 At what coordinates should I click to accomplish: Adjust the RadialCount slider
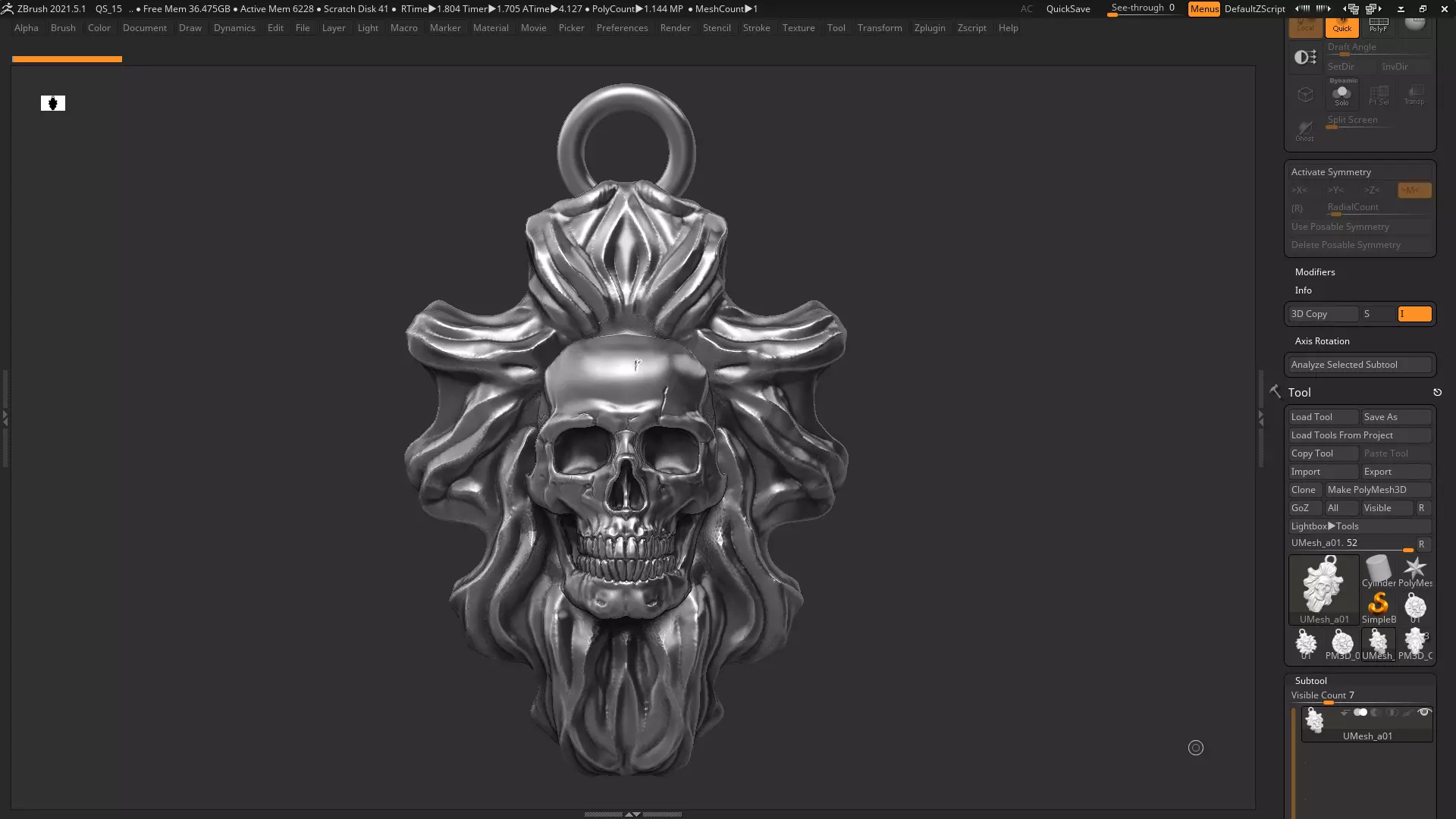pyautogui.click(x=1378, y=209)
